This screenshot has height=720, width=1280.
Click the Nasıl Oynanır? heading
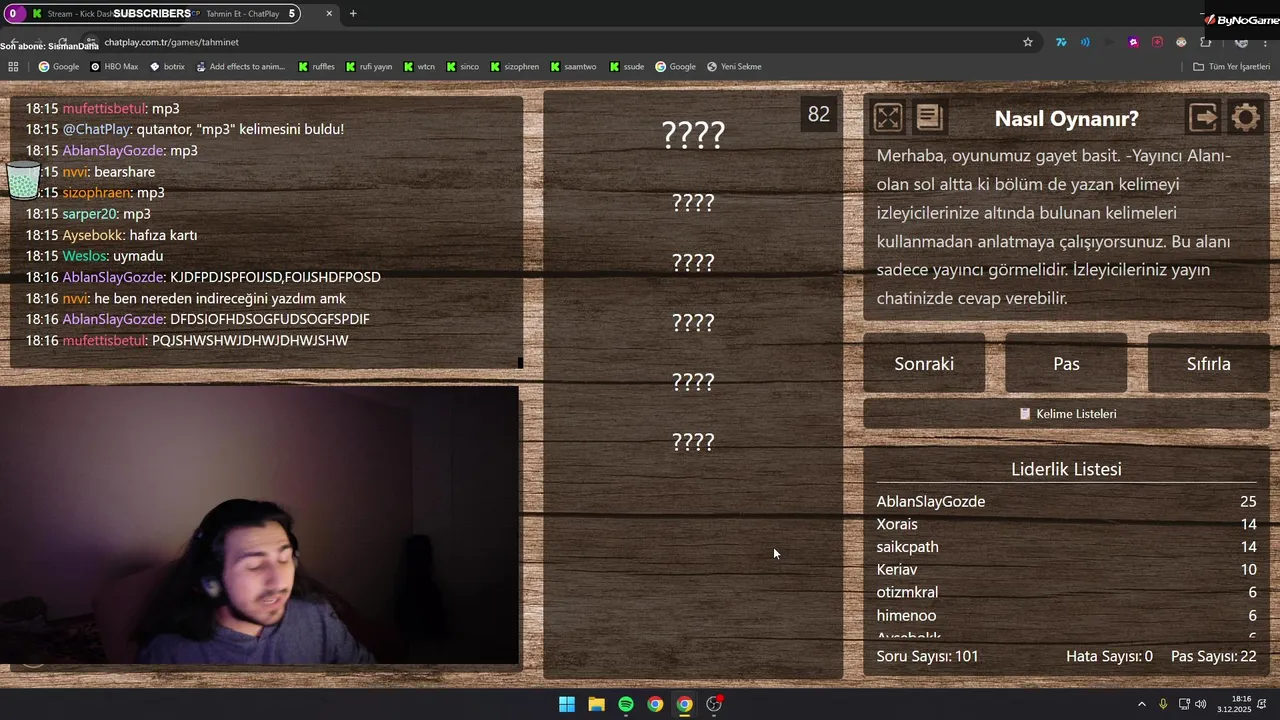click(1066, 118)
